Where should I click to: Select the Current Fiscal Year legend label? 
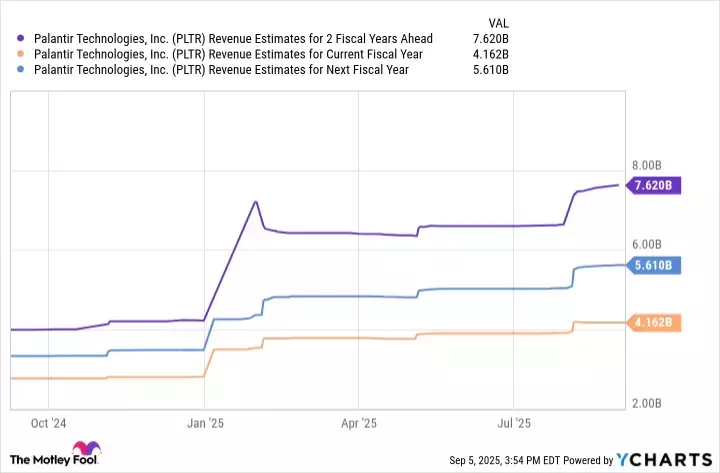[x=226, y=54]
